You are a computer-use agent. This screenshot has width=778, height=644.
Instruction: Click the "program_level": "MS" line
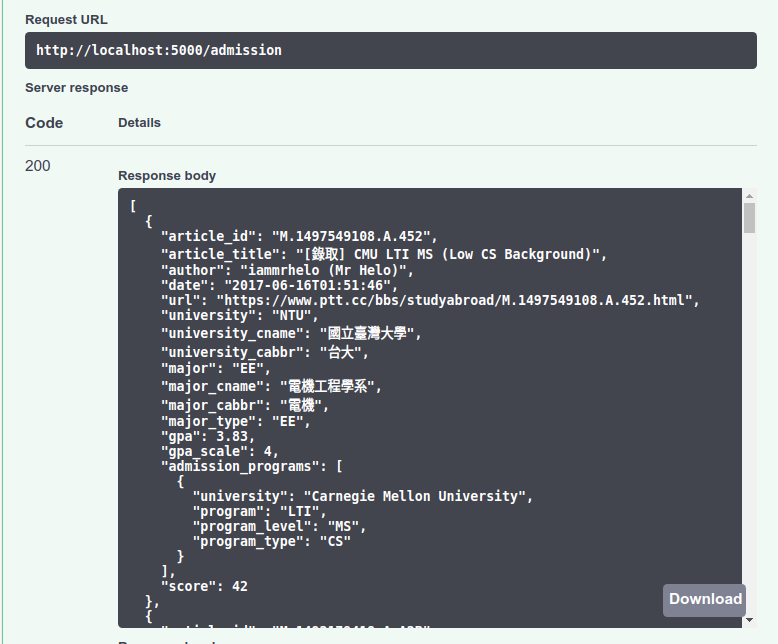click(279, 526)
